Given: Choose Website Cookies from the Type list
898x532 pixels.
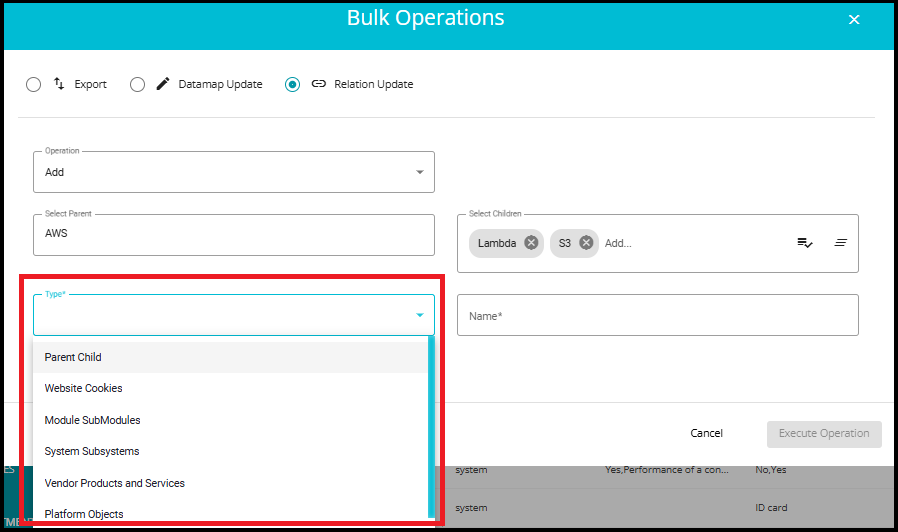Looking at the screenshot, I should (x=83, y=388).
